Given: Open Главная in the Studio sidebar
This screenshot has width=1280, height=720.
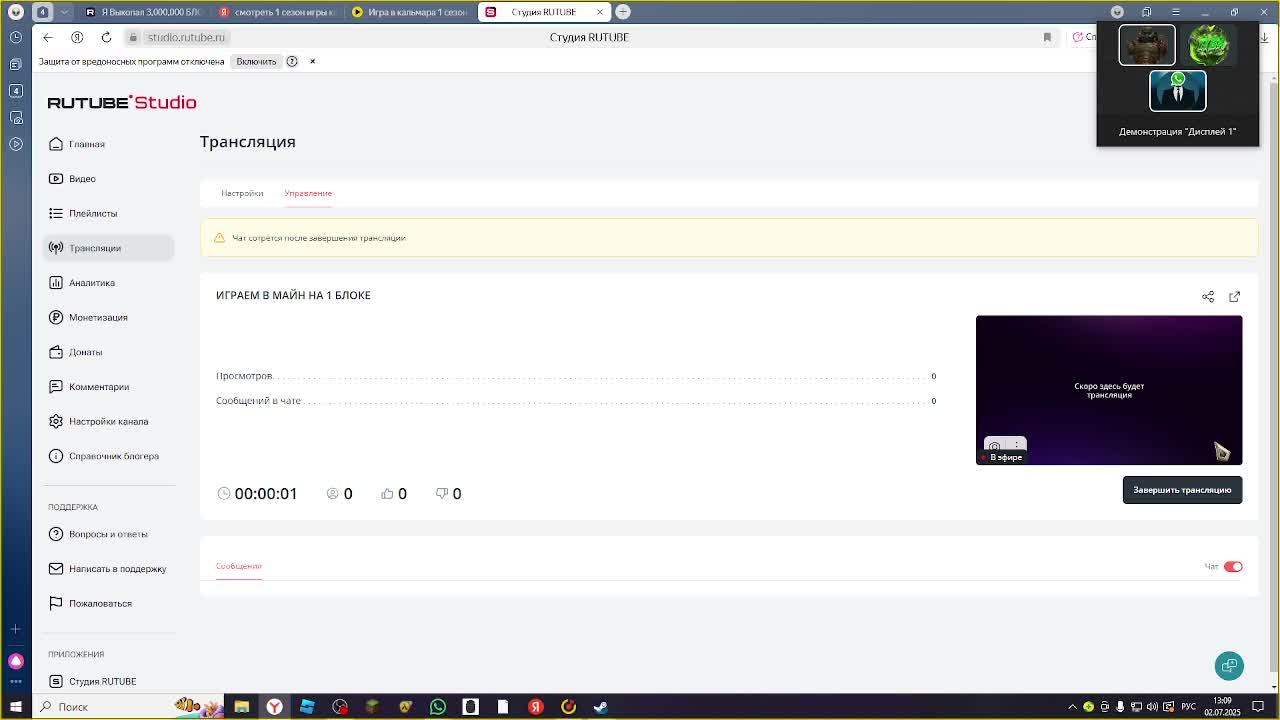Looking at the screenshot, I should (x=87, y=144).
